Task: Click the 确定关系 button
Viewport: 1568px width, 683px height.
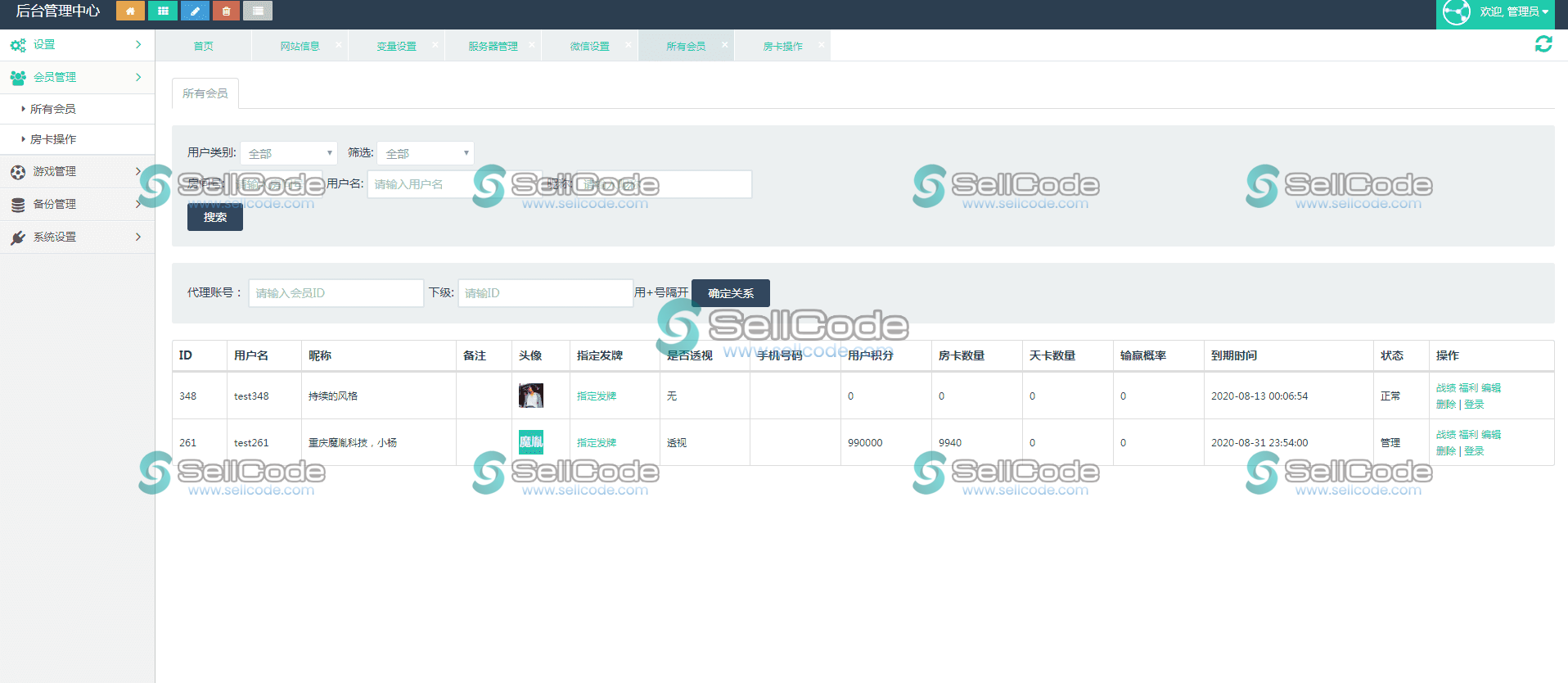Action: [x=730, y=293]
